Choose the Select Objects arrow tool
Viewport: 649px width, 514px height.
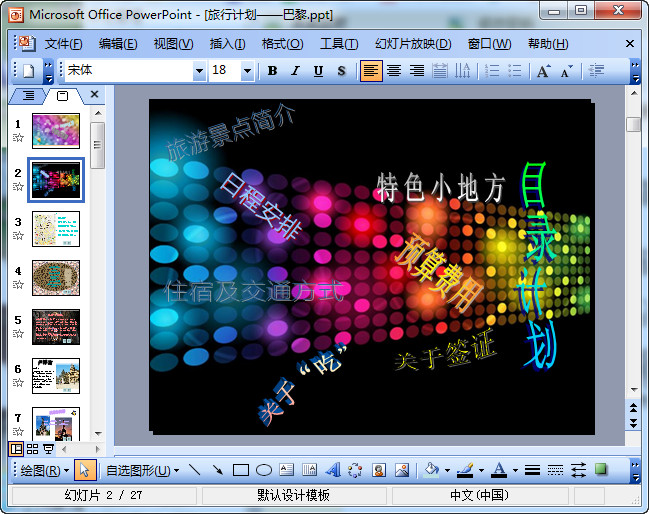point(85,470)
